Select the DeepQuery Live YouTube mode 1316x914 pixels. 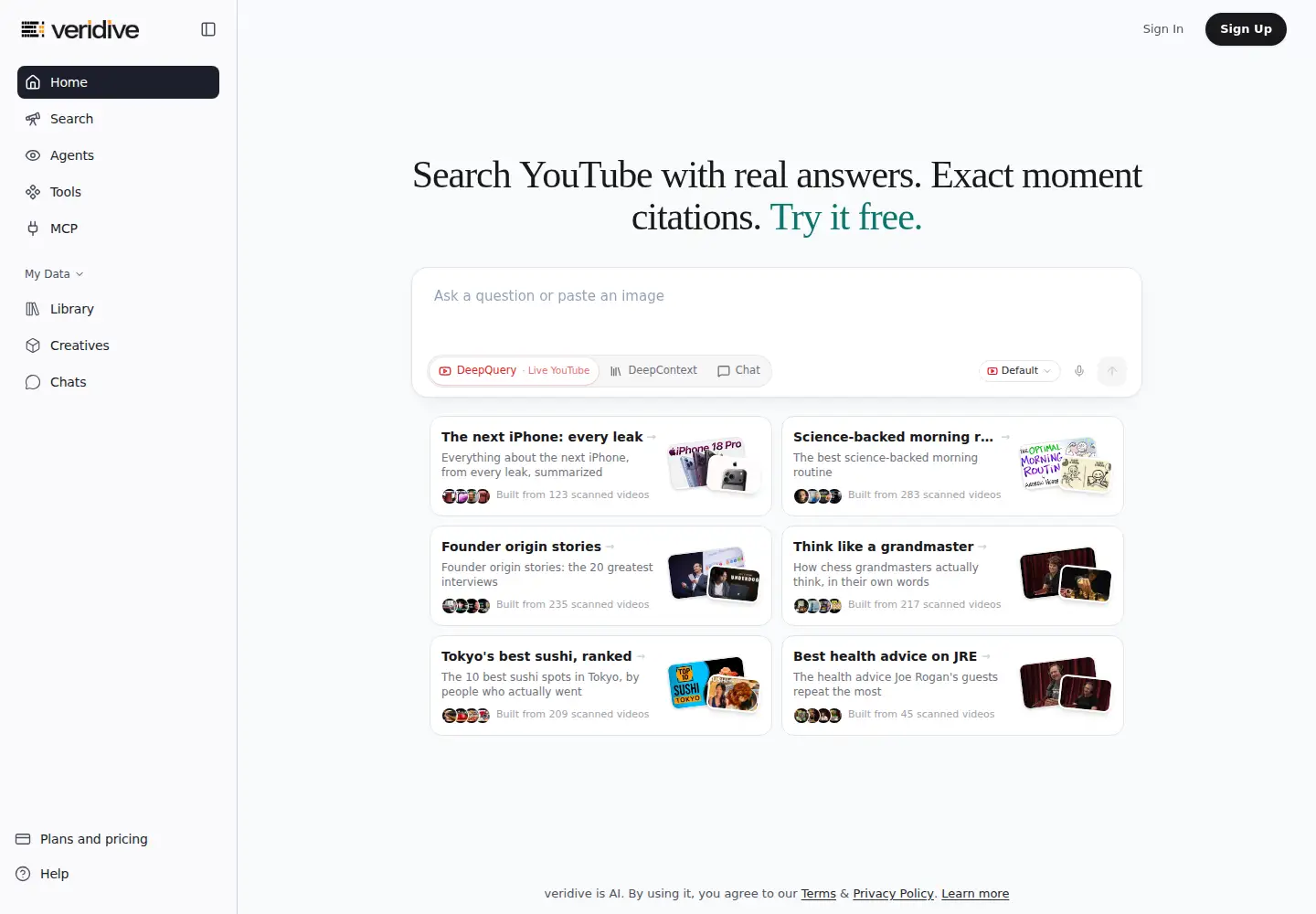514,370
